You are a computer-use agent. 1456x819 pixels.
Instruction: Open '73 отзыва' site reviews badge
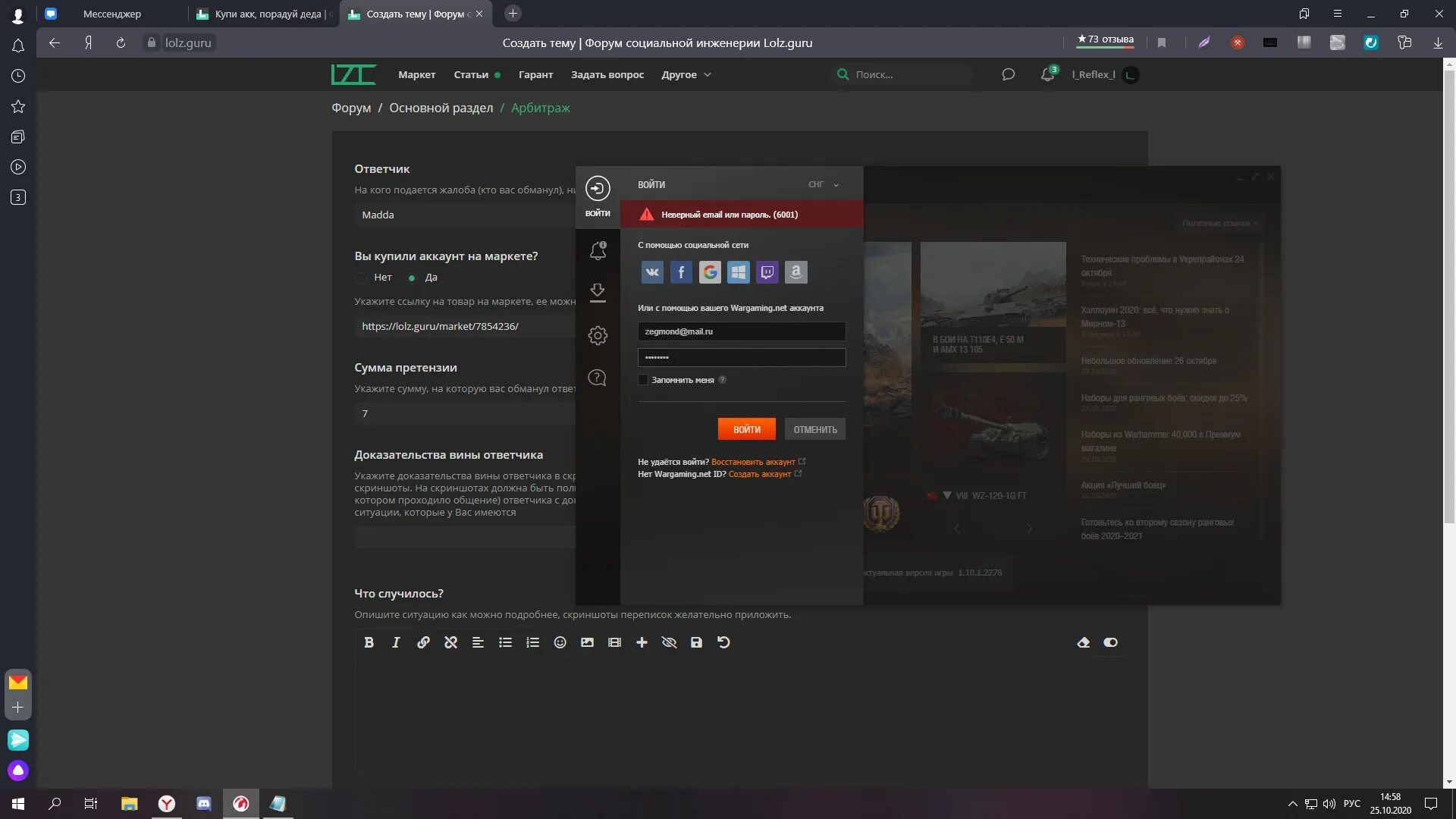(1105, 39)
